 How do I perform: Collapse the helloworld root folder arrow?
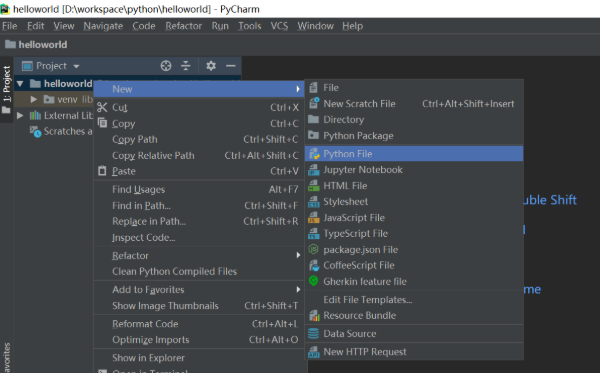tap(20, 83)
